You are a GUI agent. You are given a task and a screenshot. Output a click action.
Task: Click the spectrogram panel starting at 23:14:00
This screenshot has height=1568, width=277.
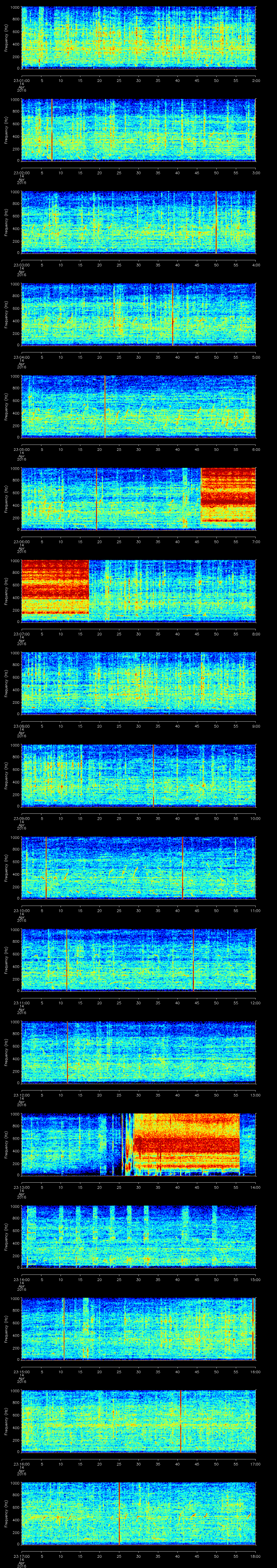(x=139, y=1237)
